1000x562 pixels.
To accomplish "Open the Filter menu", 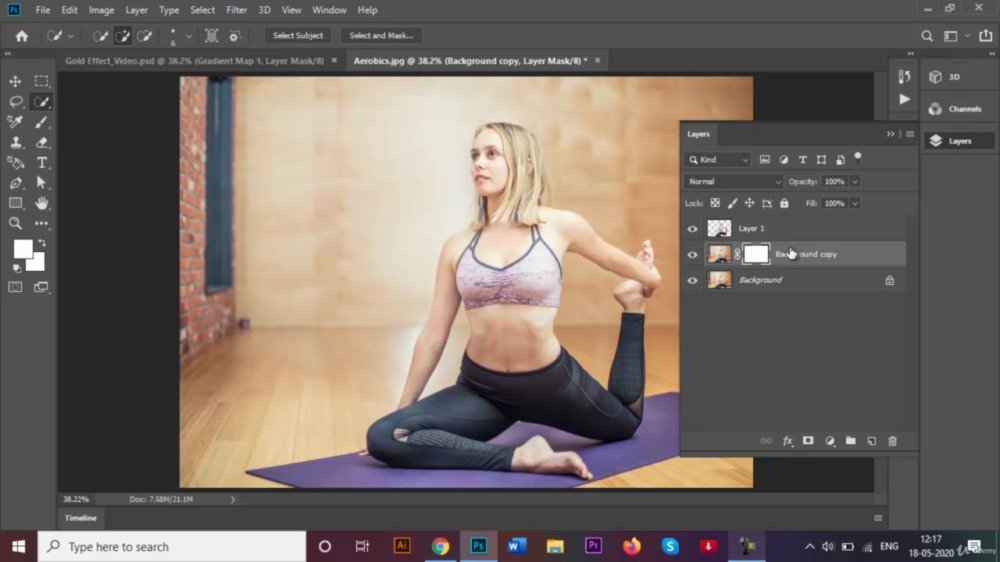I will coord(236,10).
